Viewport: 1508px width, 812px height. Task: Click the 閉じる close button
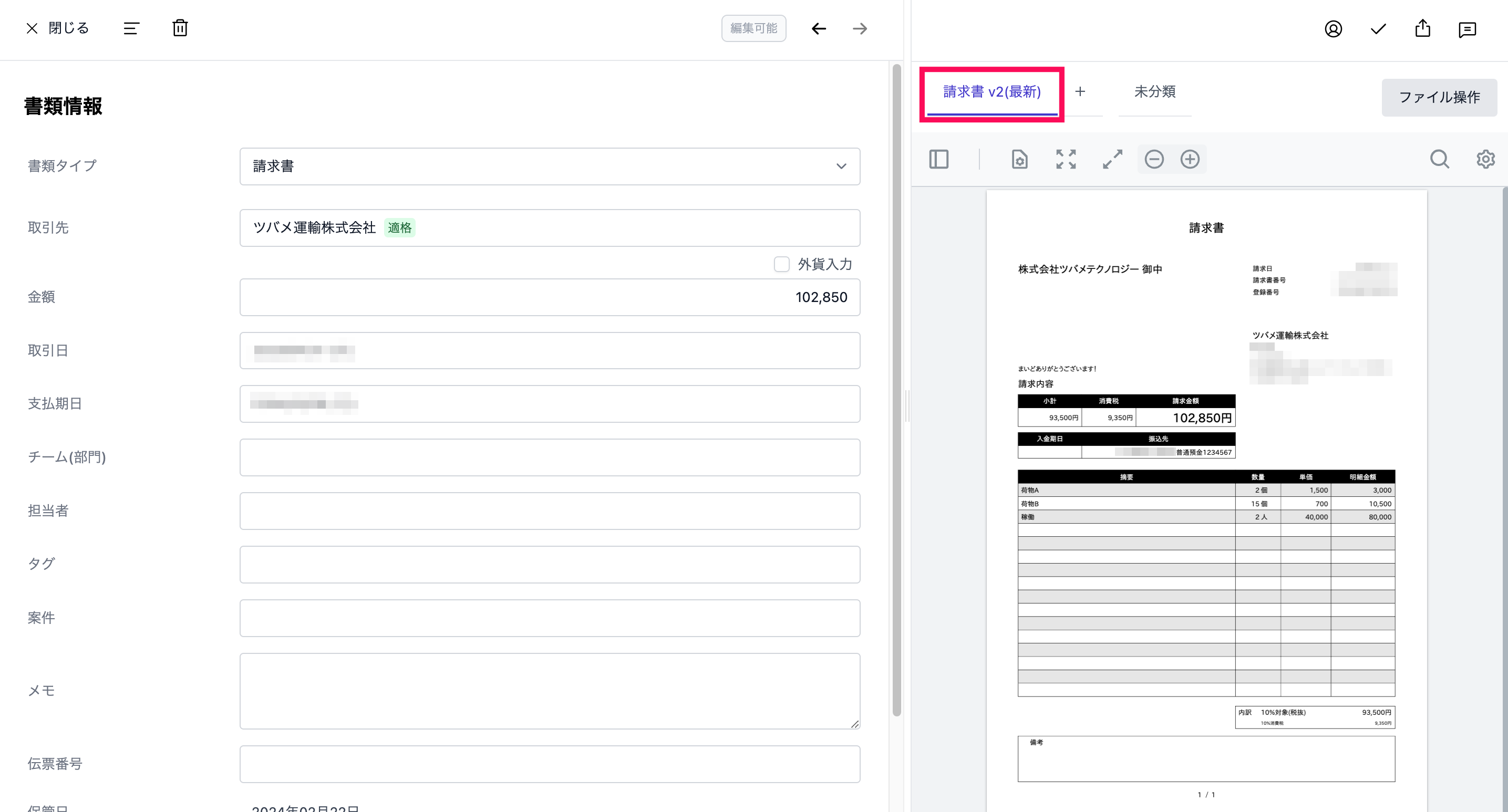(57, 28)
